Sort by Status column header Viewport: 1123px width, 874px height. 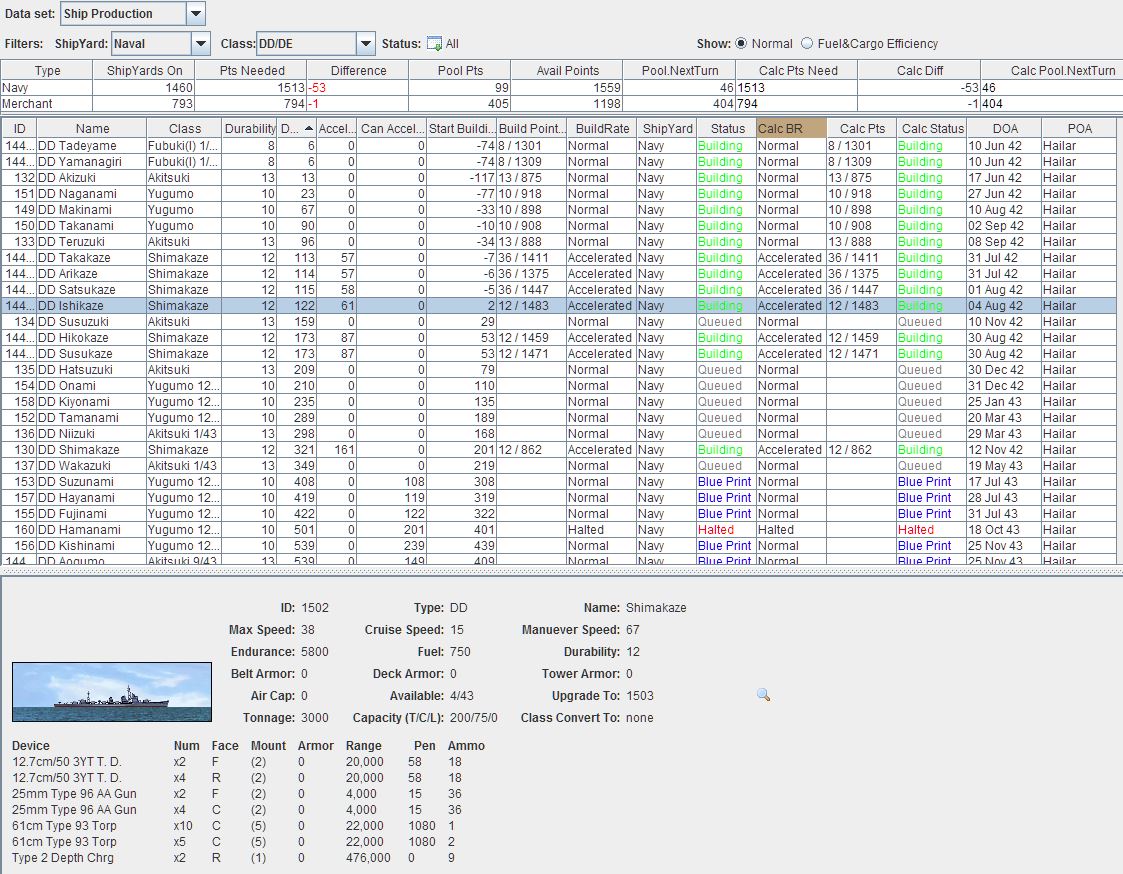point(728,128)
